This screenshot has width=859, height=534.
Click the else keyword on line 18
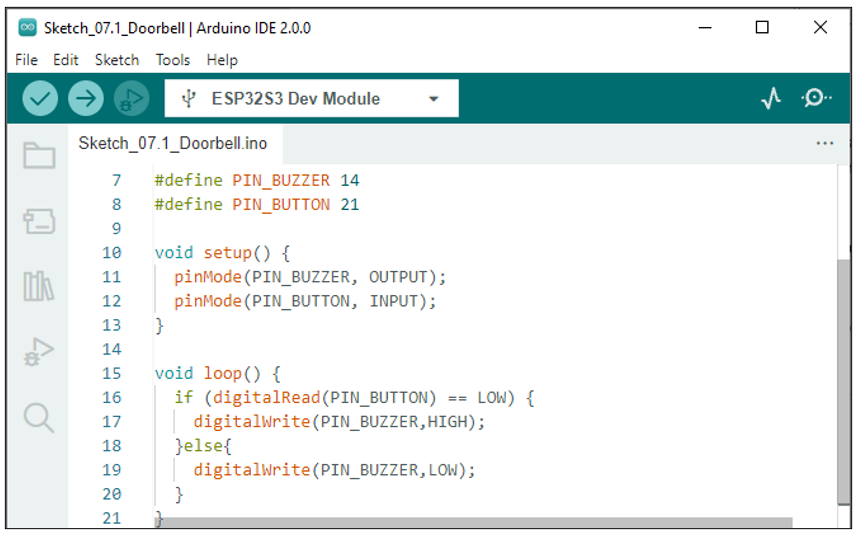pos(203,446)
